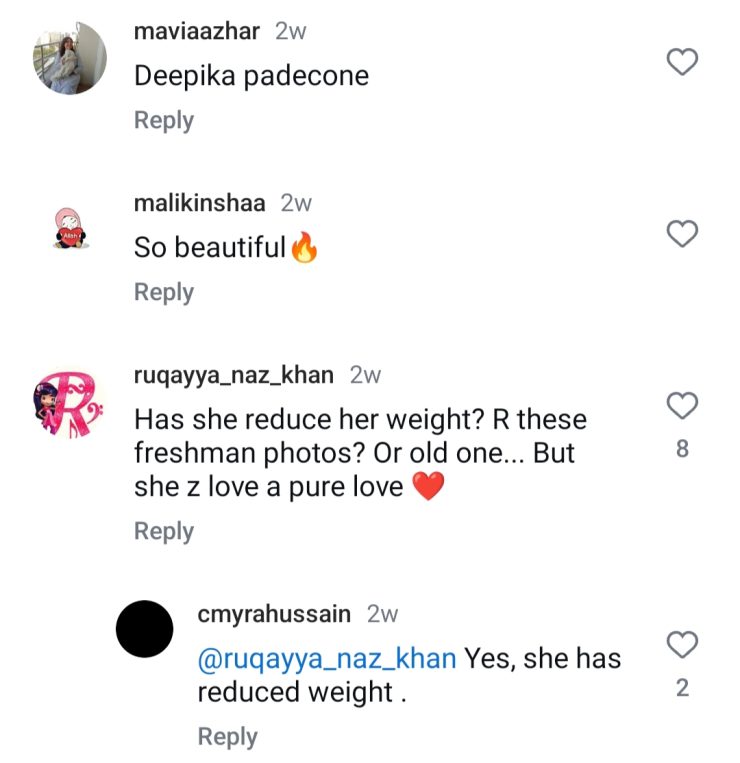Reply to maviaazhar's comment

(x=164, y=121)
